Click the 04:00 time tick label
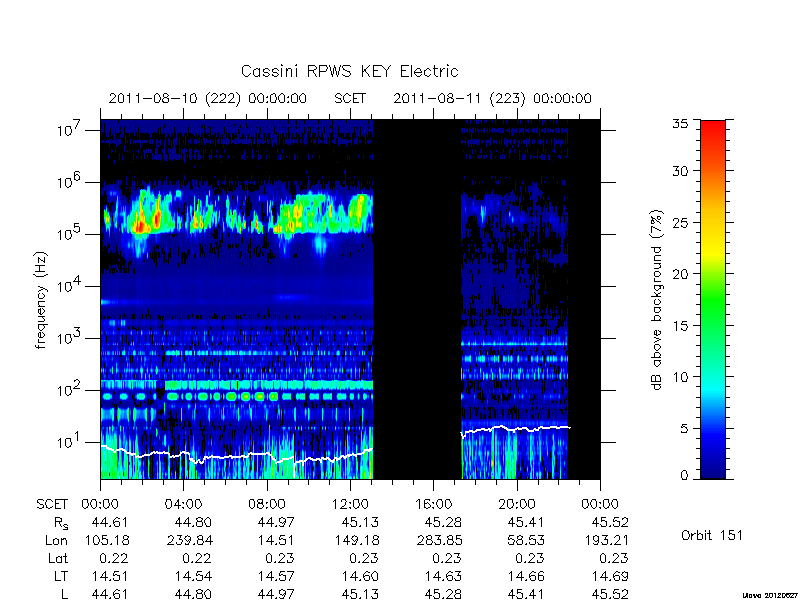Viewport: 800px width, 600px height. [x=183, y=504]
